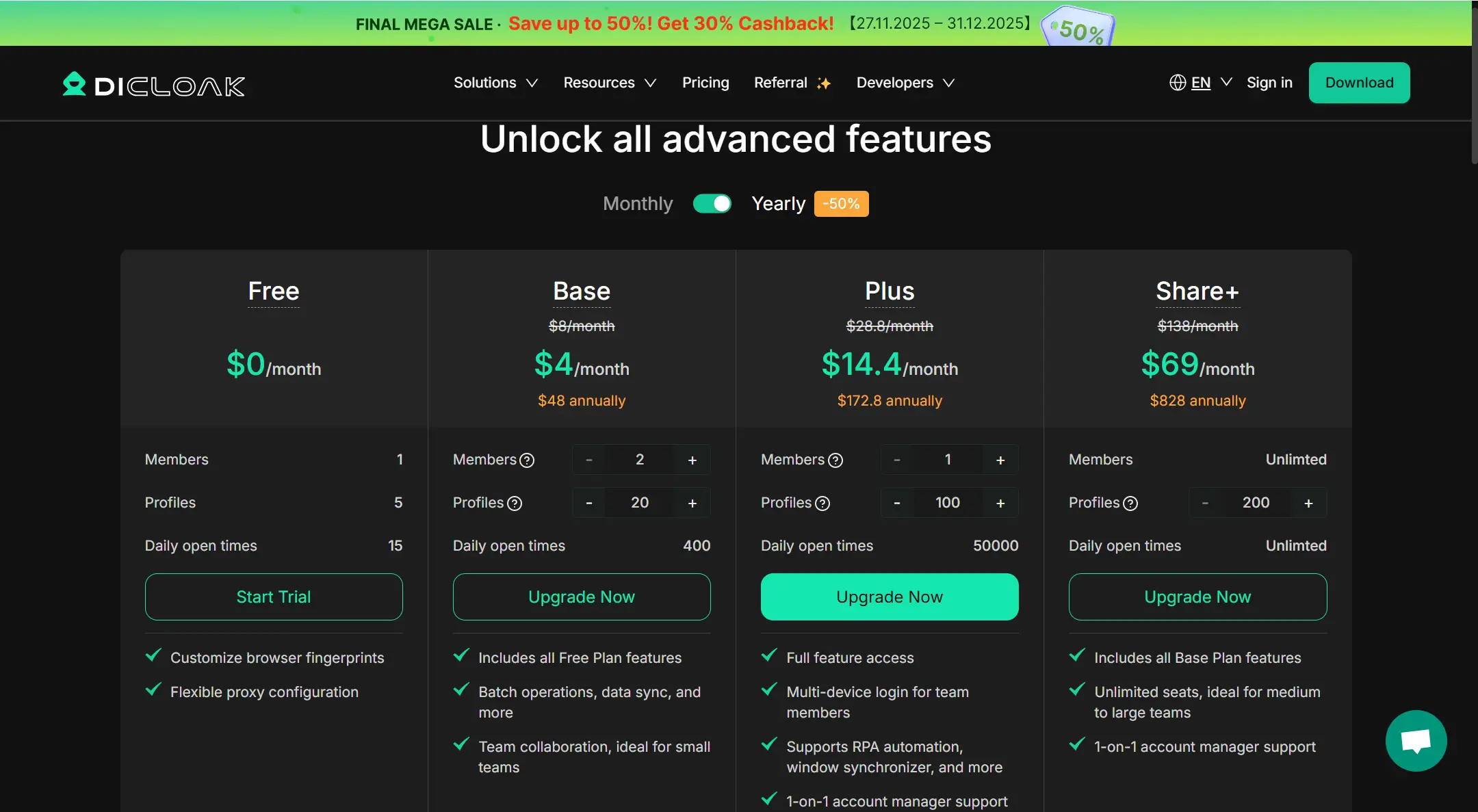Image resolution: width=1478 pixels, height=812 pixels.
Task: Click Upgrade Now under Plus plan
Action: pos(889,597)
